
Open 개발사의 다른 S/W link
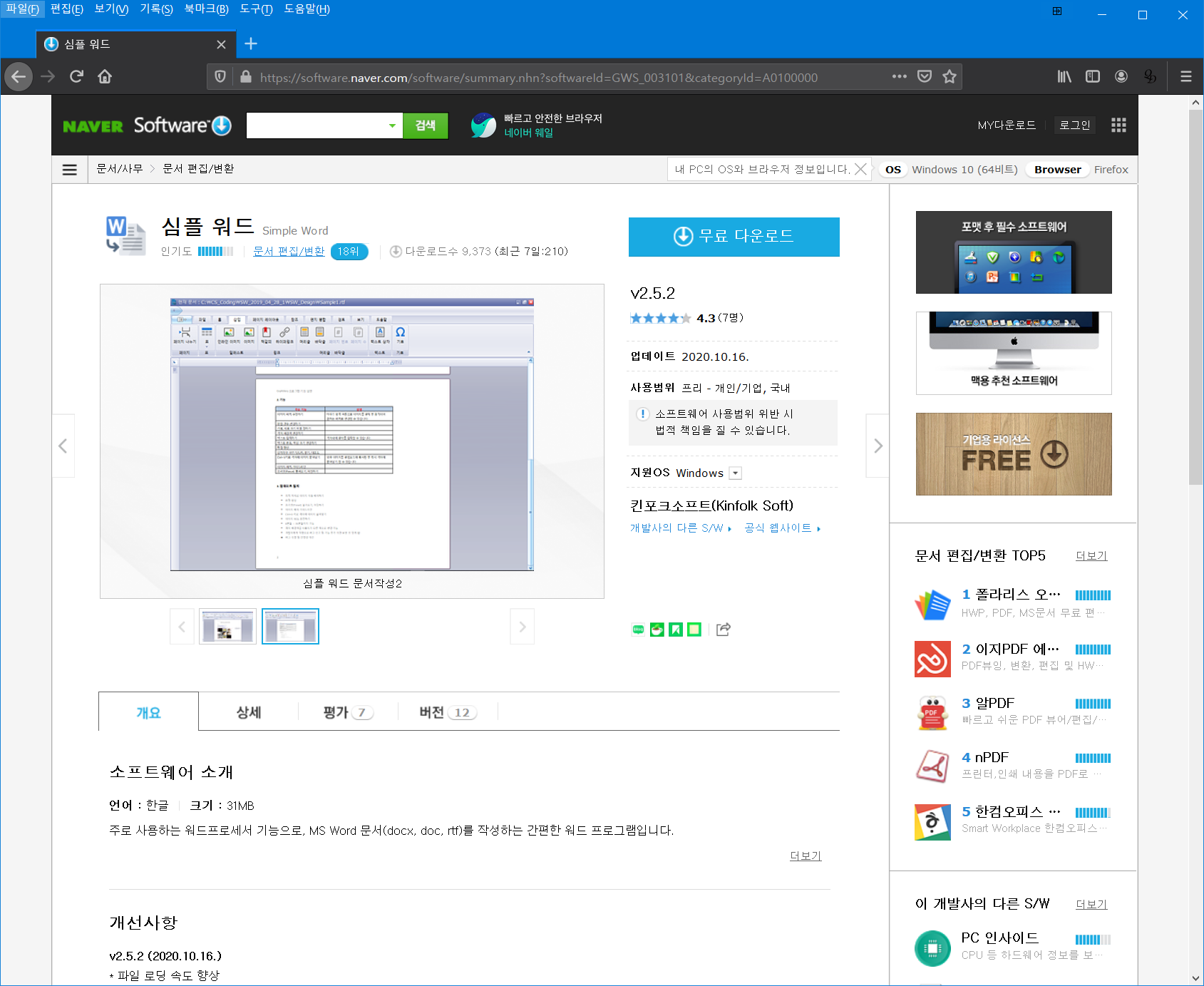pos(680,528)
